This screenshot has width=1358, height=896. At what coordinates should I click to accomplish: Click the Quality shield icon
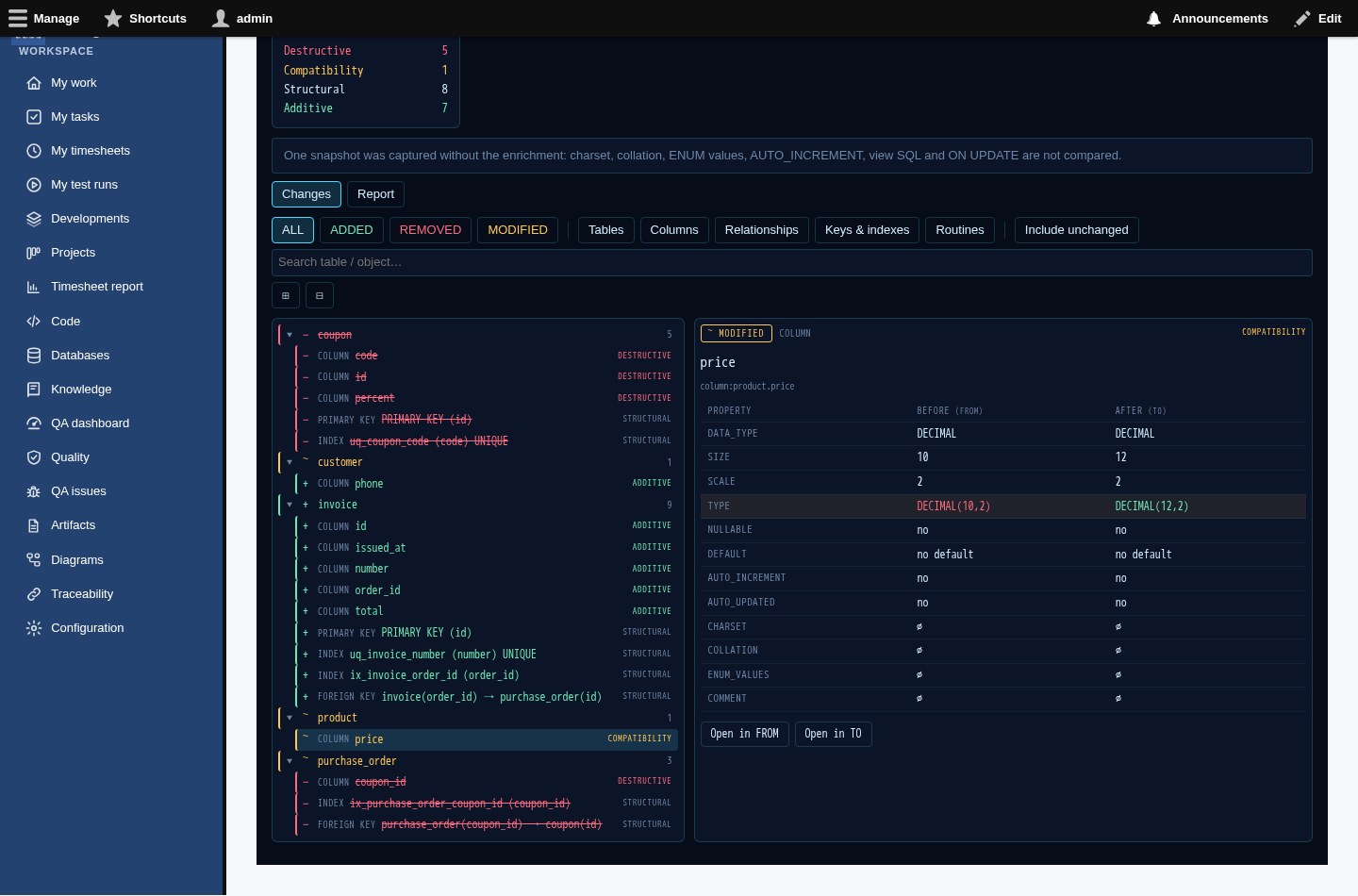tap(34, 457)
